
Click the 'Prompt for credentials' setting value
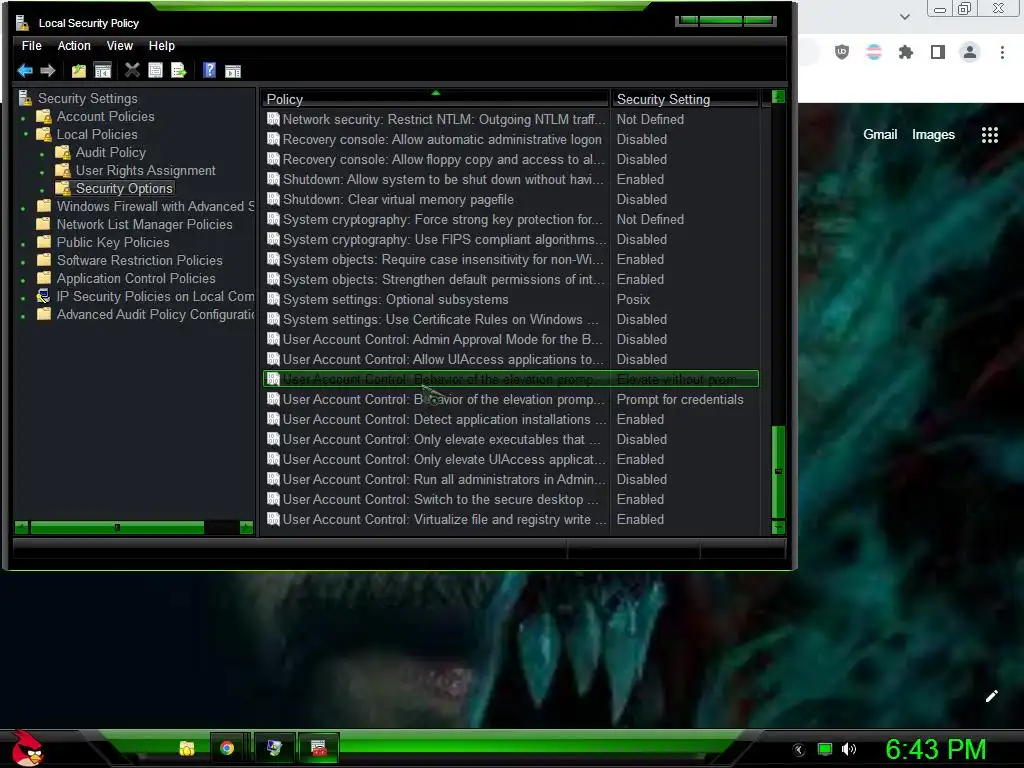coord(680,399)
